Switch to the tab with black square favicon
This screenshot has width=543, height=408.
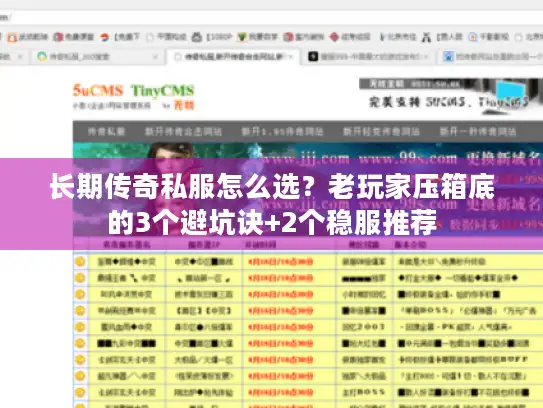369,56
